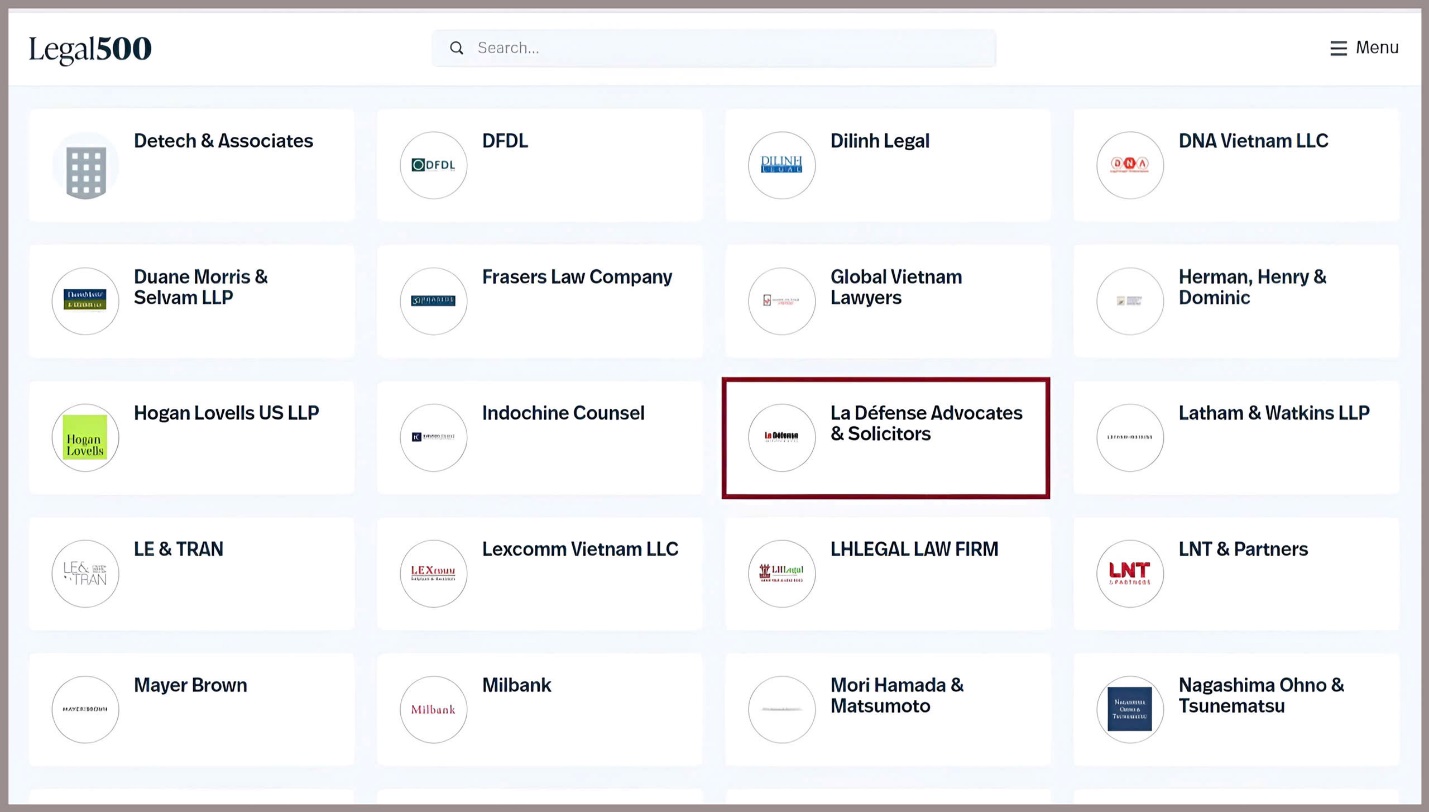Click the Latham & Watkins logo
The height and width of the screenshot is (812, 1429).
pyautogui.click(x=1130, y=437)
